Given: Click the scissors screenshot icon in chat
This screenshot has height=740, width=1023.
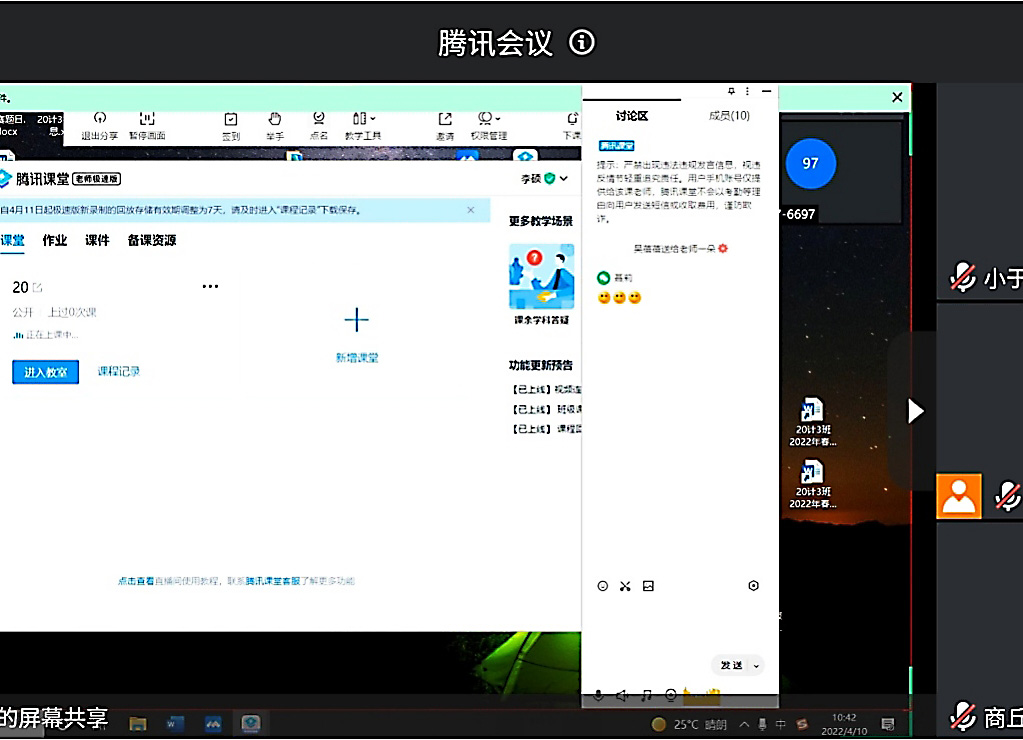Looking at the screenshot, I should pos(625,586).
